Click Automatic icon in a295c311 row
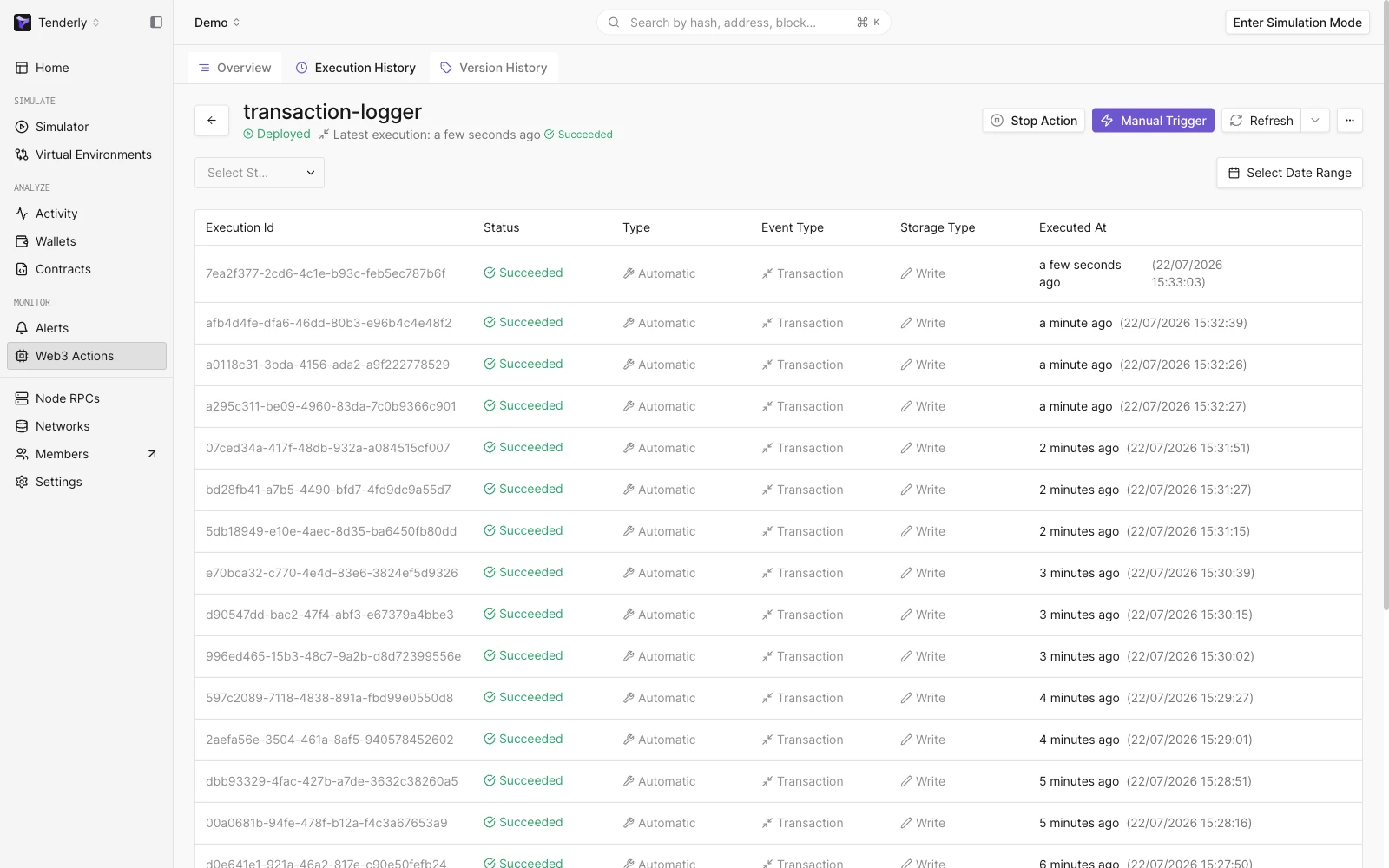The width and height of the screenshot is (1389, 868). pyautogui.click(x=629, y=406)
